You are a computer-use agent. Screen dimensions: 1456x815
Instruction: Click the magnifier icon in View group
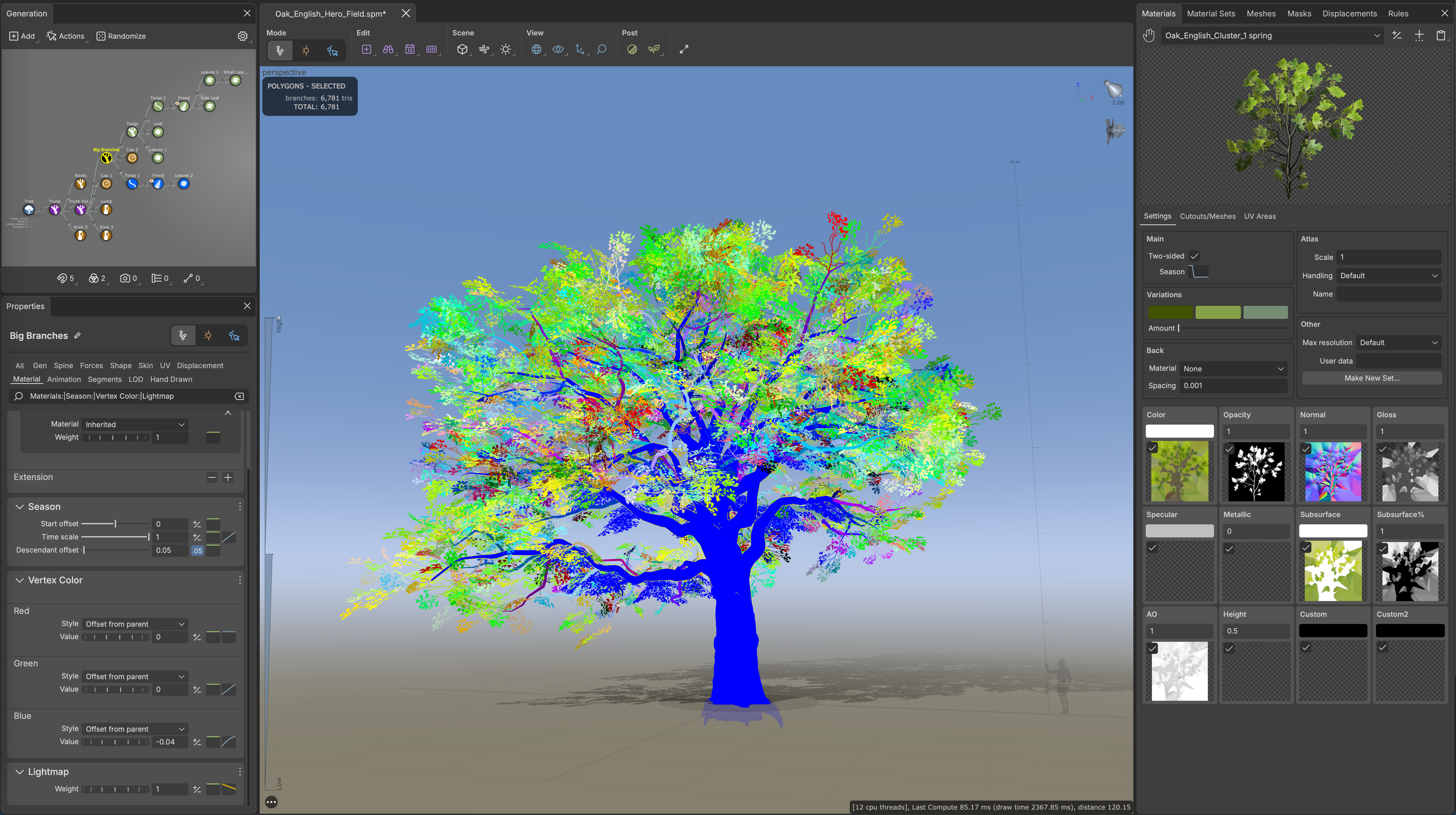(x=601, y=49)
